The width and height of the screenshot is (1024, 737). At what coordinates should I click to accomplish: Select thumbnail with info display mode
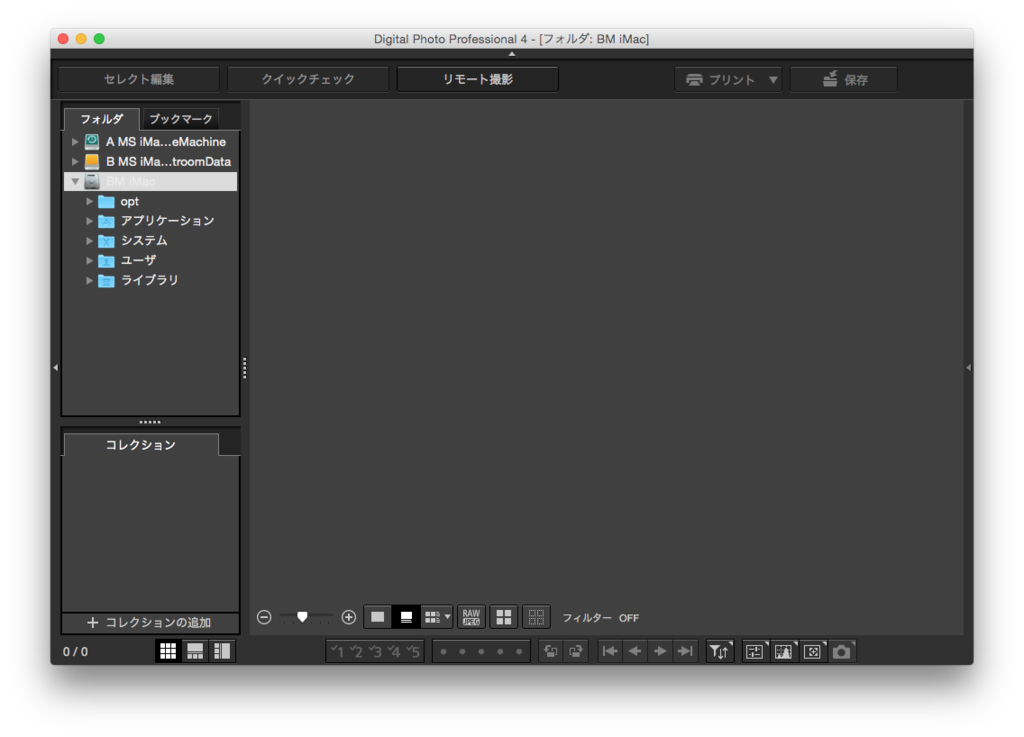pyautogui.click(x=406, y=617)
